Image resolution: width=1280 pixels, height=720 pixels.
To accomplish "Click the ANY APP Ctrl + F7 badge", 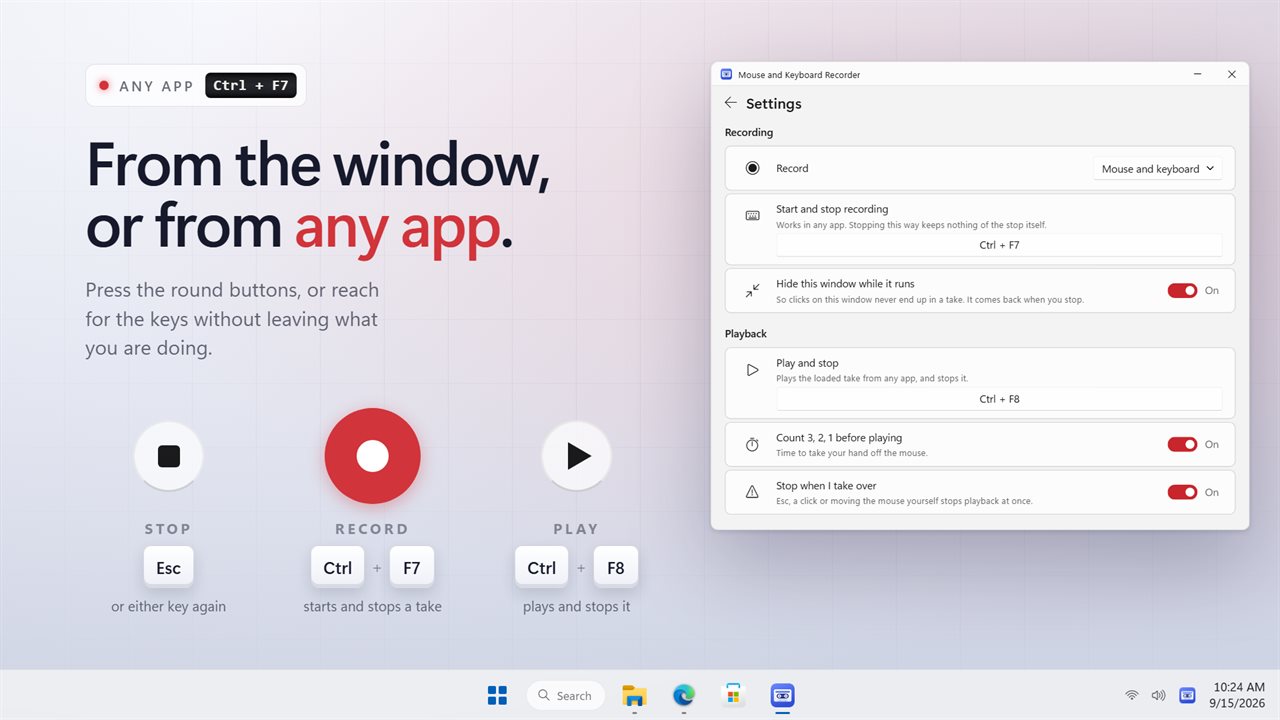I will (196, 86).
